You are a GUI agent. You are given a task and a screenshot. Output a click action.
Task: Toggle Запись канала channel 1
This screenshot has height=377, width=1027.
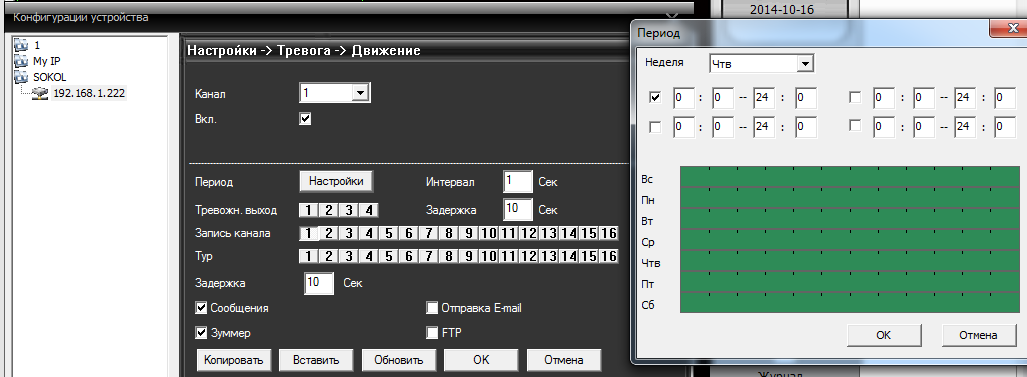[x=309, y=233]
